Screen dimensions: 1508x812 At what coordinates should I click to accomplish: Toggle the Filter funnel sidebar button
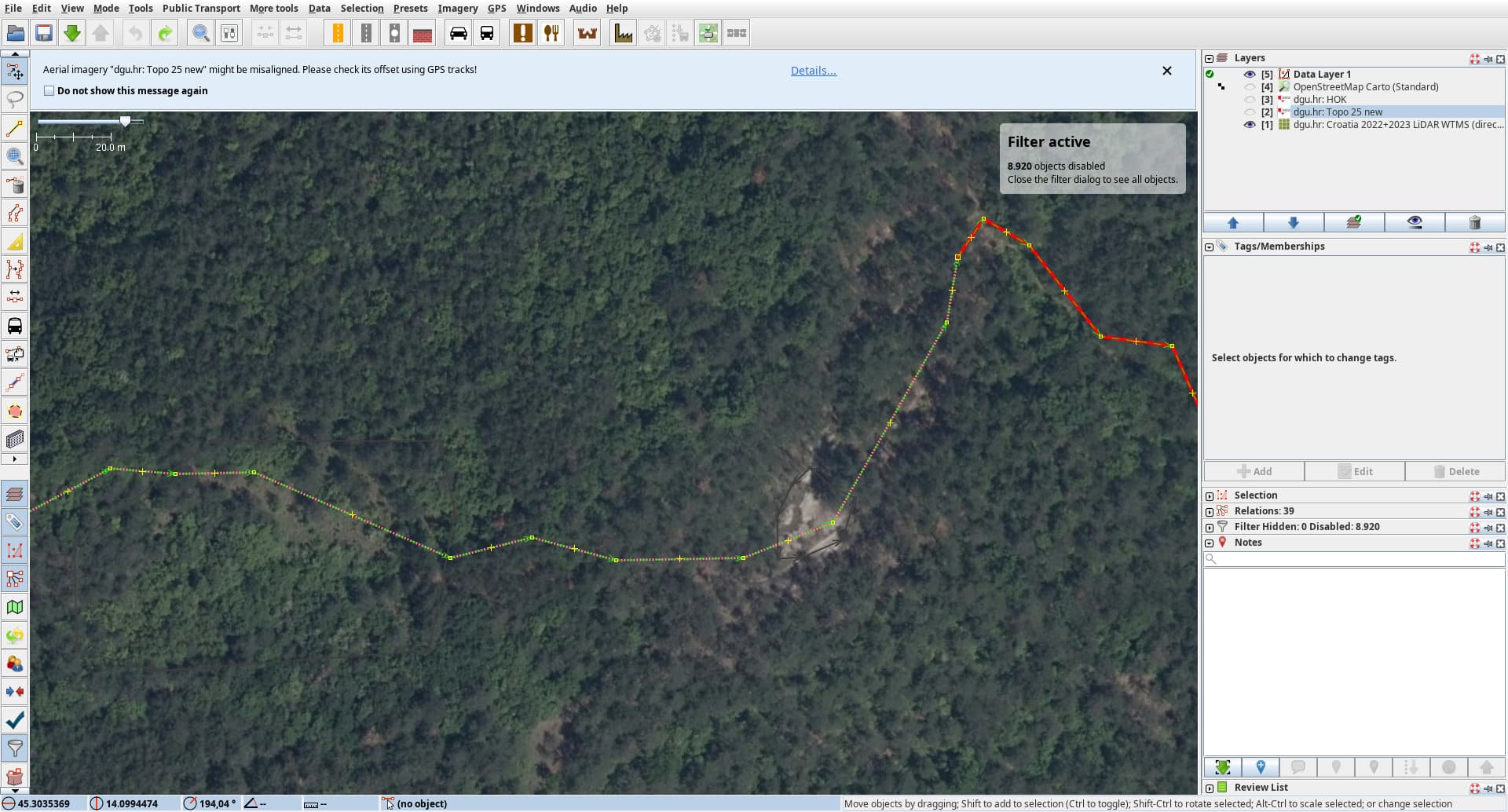pyautogui.click(x=14, y=748)
